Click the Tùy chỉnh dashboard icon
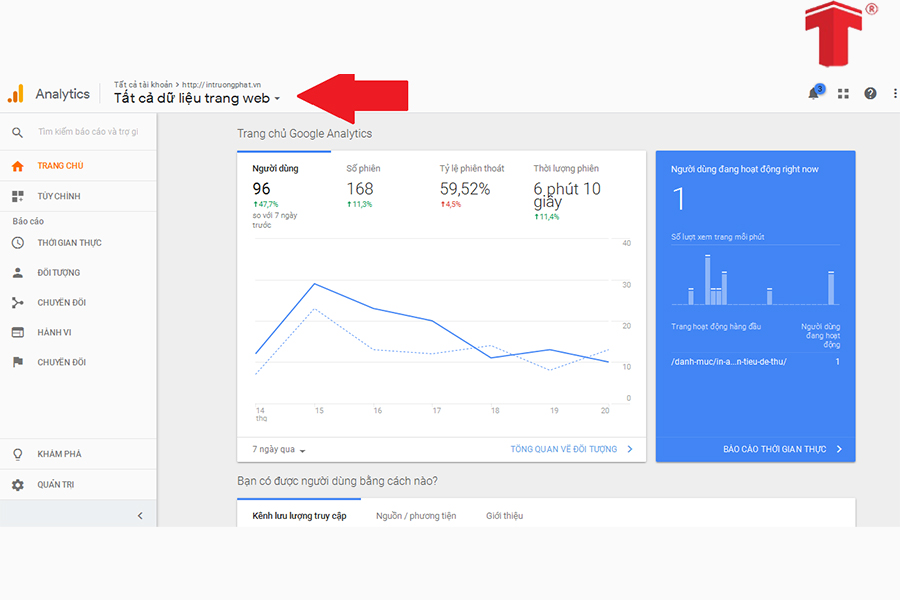This screenshot has height=600, width=900. 18,196
